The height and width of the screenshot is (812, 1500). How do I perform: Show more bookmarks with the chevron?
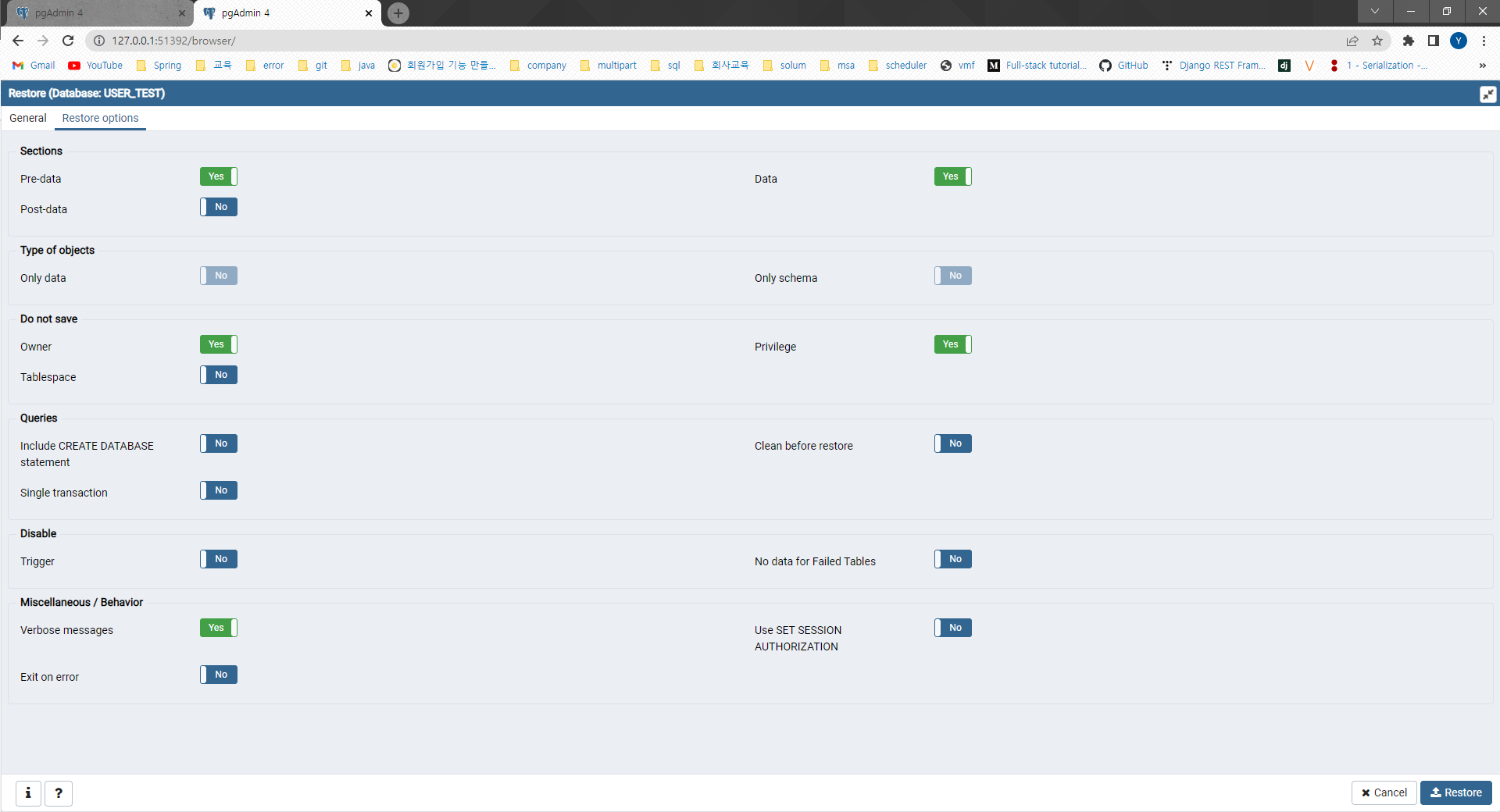pyautogui.click(x=1483, y=66)
